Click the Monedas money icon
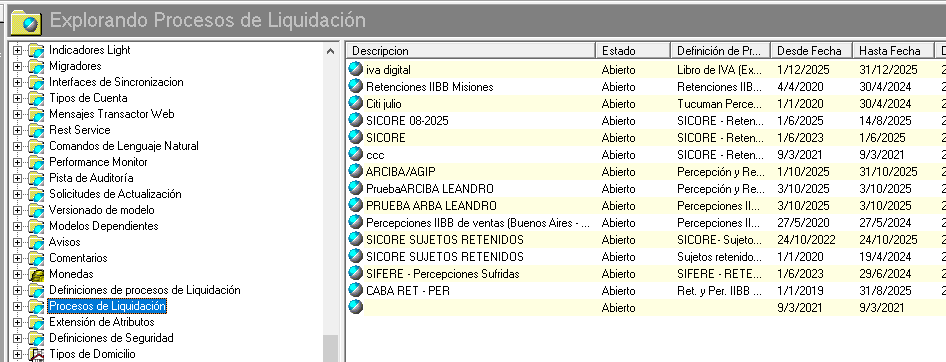 click(x=36, y=275)
